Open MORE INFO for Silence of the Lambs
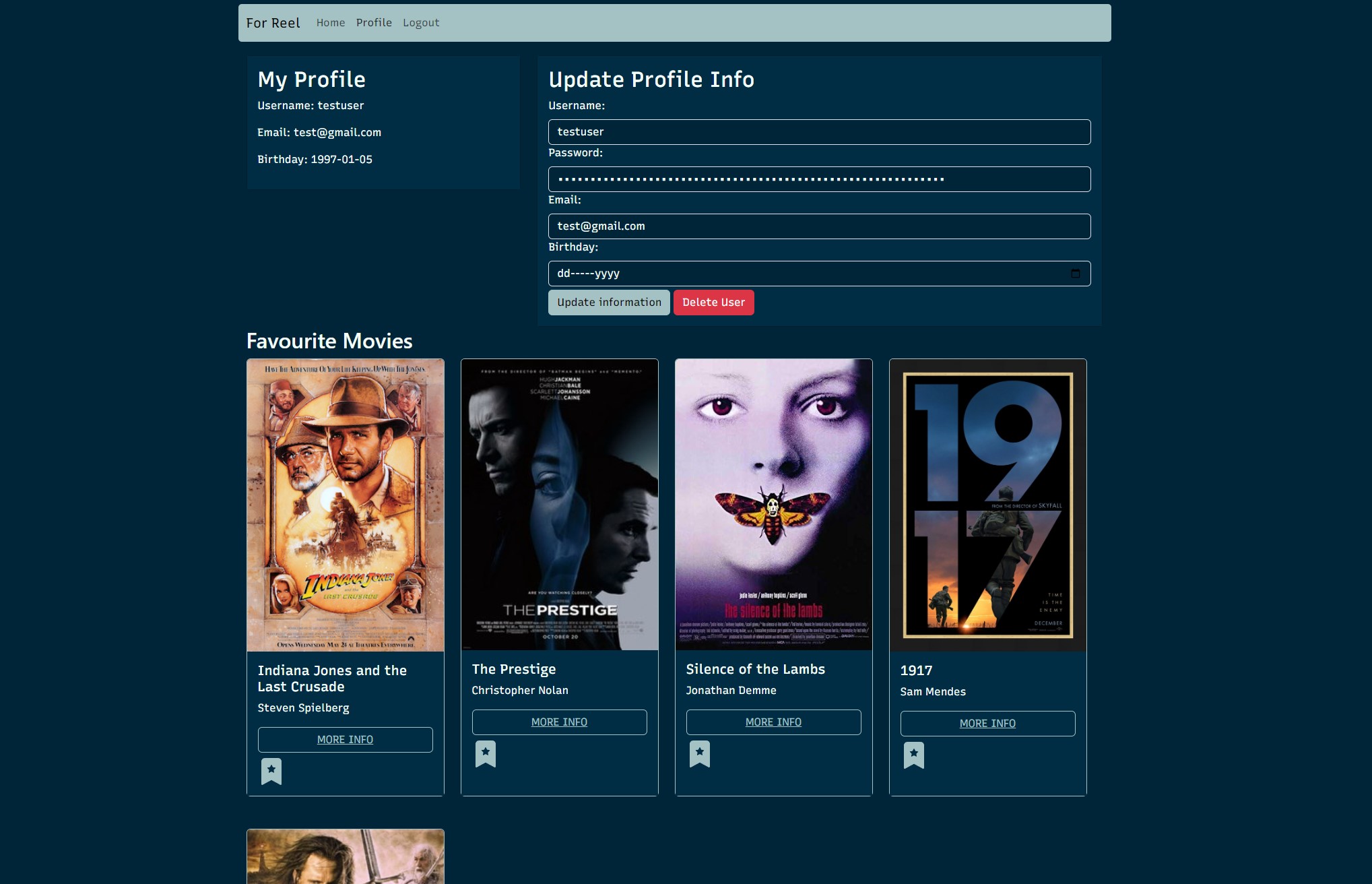 click(773, 722)
